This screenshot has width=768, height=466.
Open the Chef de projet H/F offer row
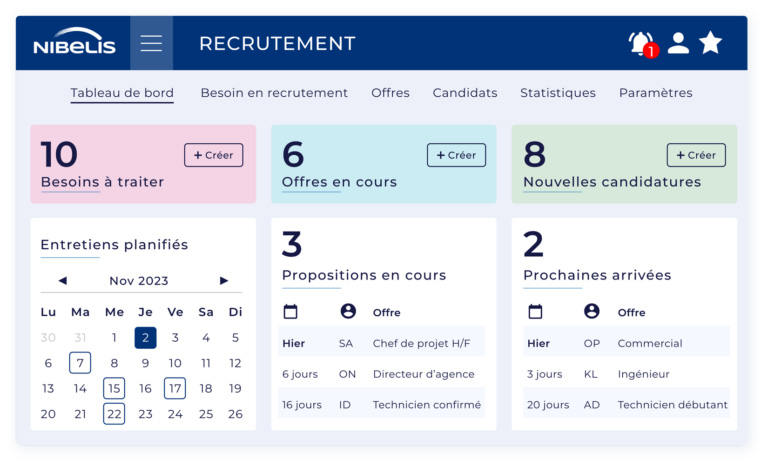pyautogui.click(x=421, y=343)
